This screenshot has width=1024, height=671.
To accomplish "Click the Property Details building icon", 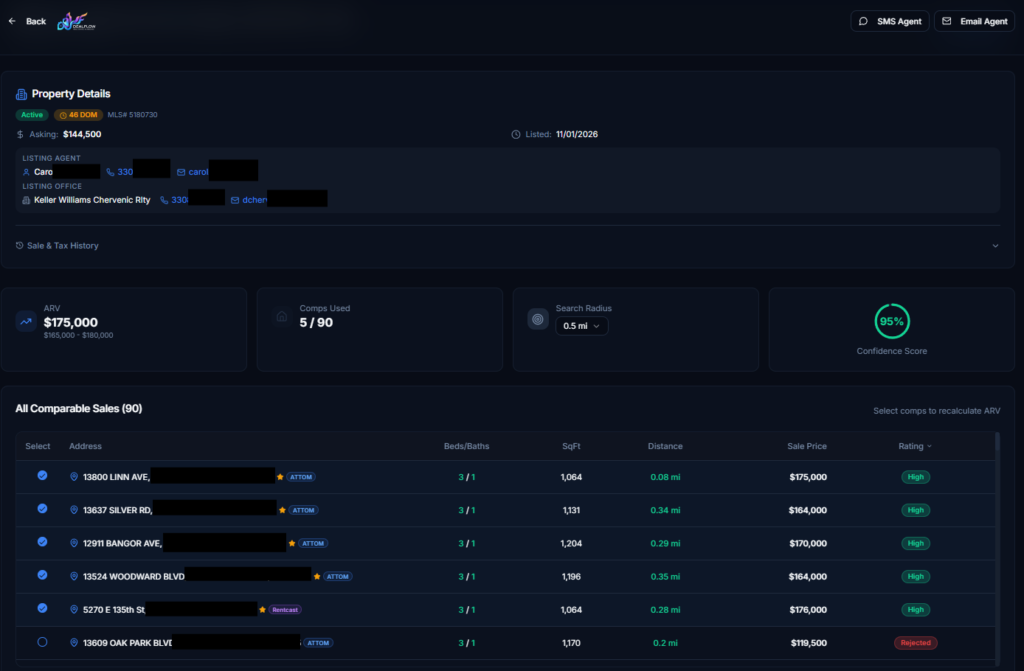I will point(21,94).
